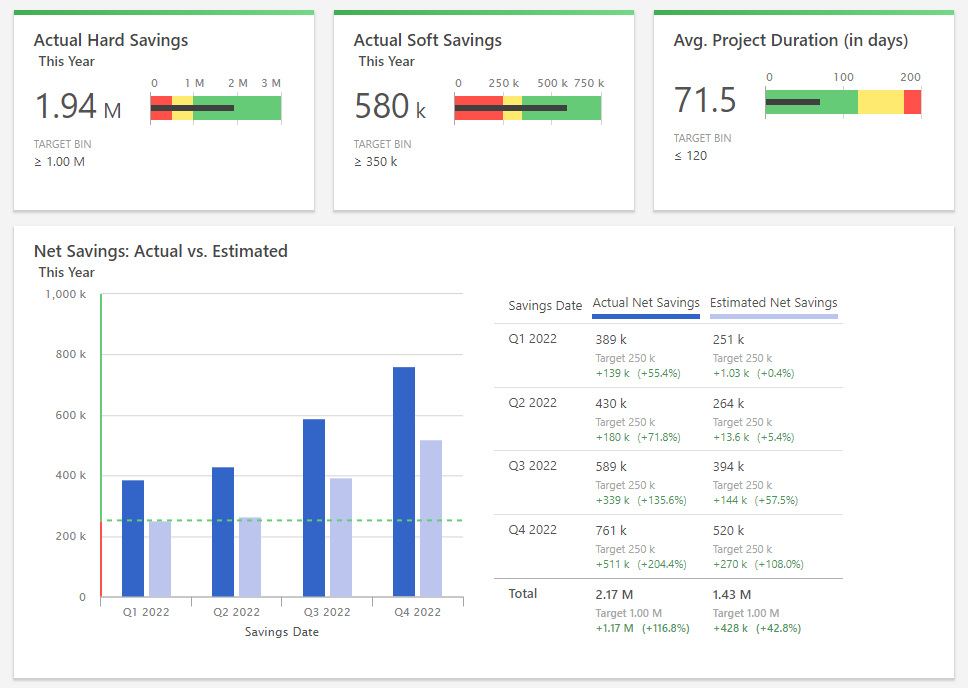Click the Avg. Project Duration bullet chart

(843, 101)
